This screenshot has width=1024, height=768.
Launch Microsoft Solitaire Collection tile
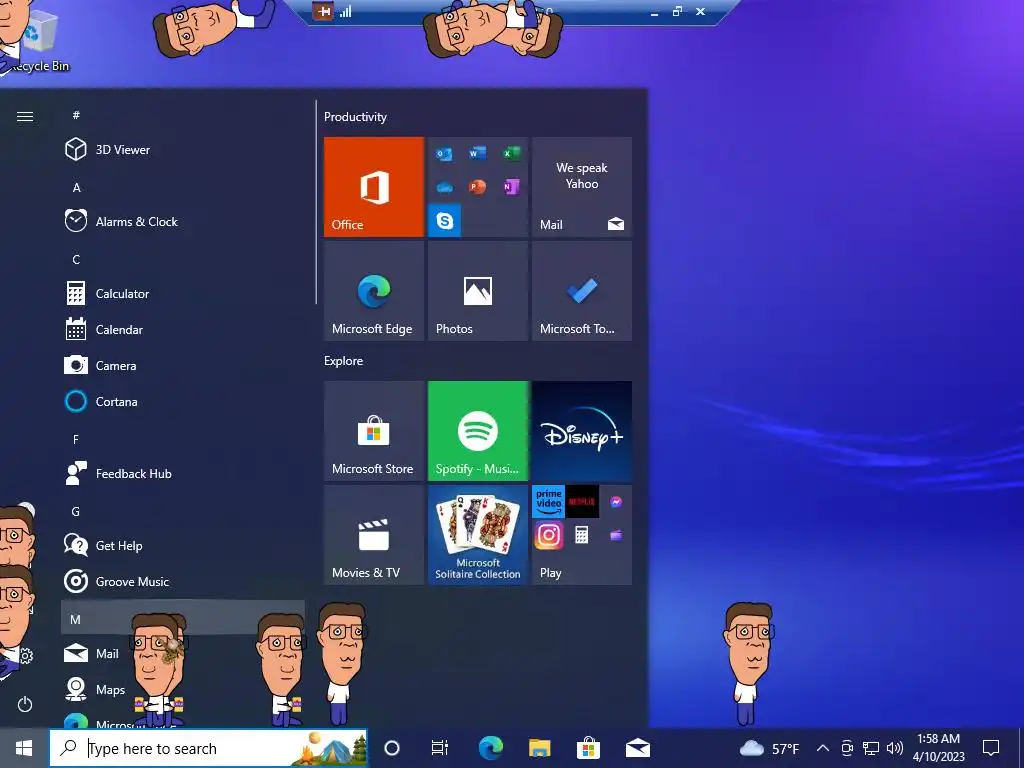(x=478, y=535)
